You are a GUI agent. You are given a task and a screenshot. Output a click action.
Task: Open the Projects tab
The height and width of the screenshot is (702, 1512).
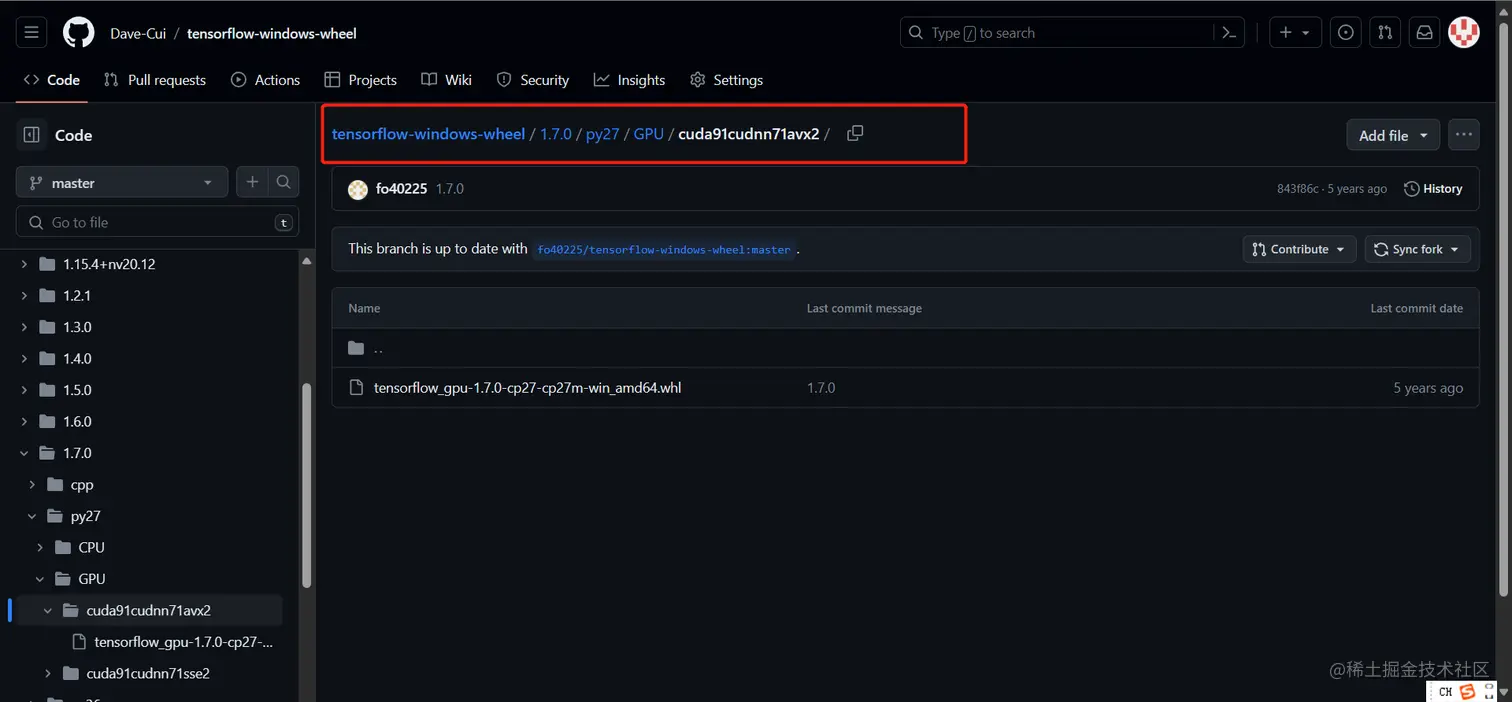click(x=361, y=80)
